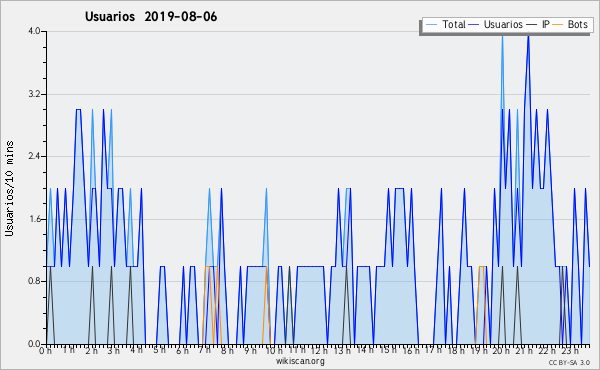Click the '21 h' x-axis label
Screen dimensions: 600x370
coord(525,351)
